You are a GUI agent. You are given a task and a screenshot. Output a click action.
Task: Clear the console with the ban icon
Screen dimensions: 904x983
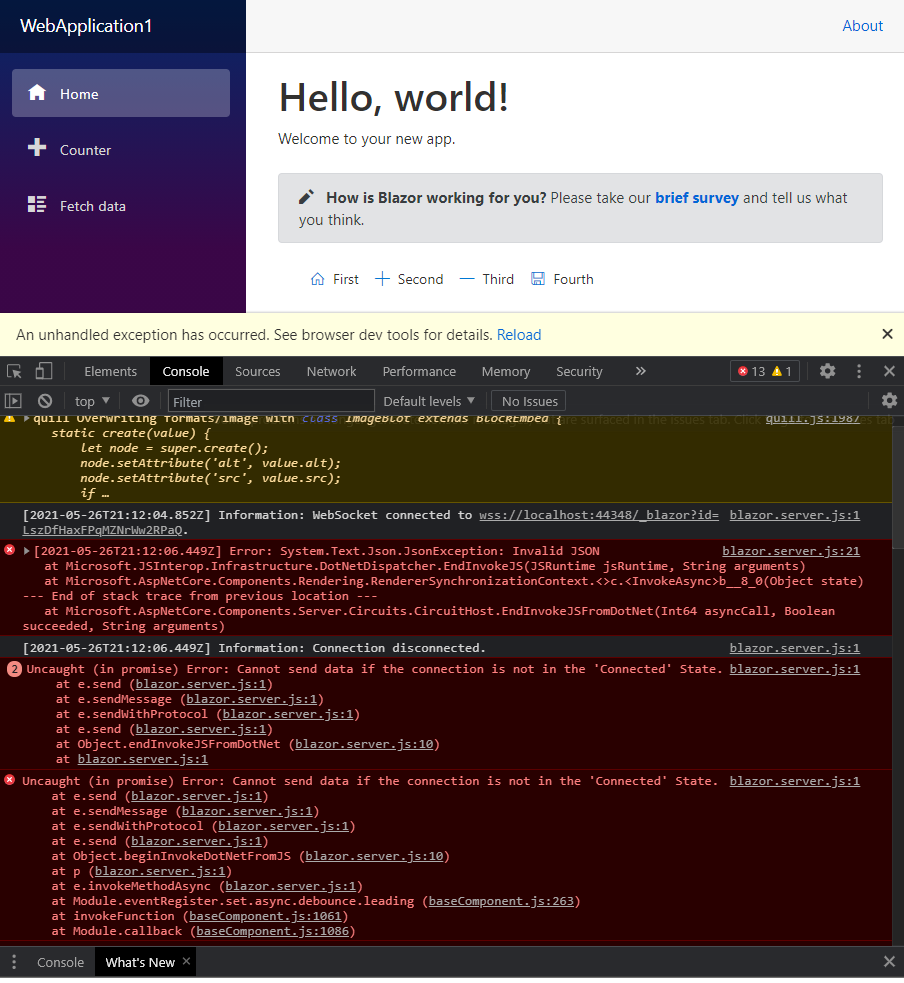click(x=43, y=400)
